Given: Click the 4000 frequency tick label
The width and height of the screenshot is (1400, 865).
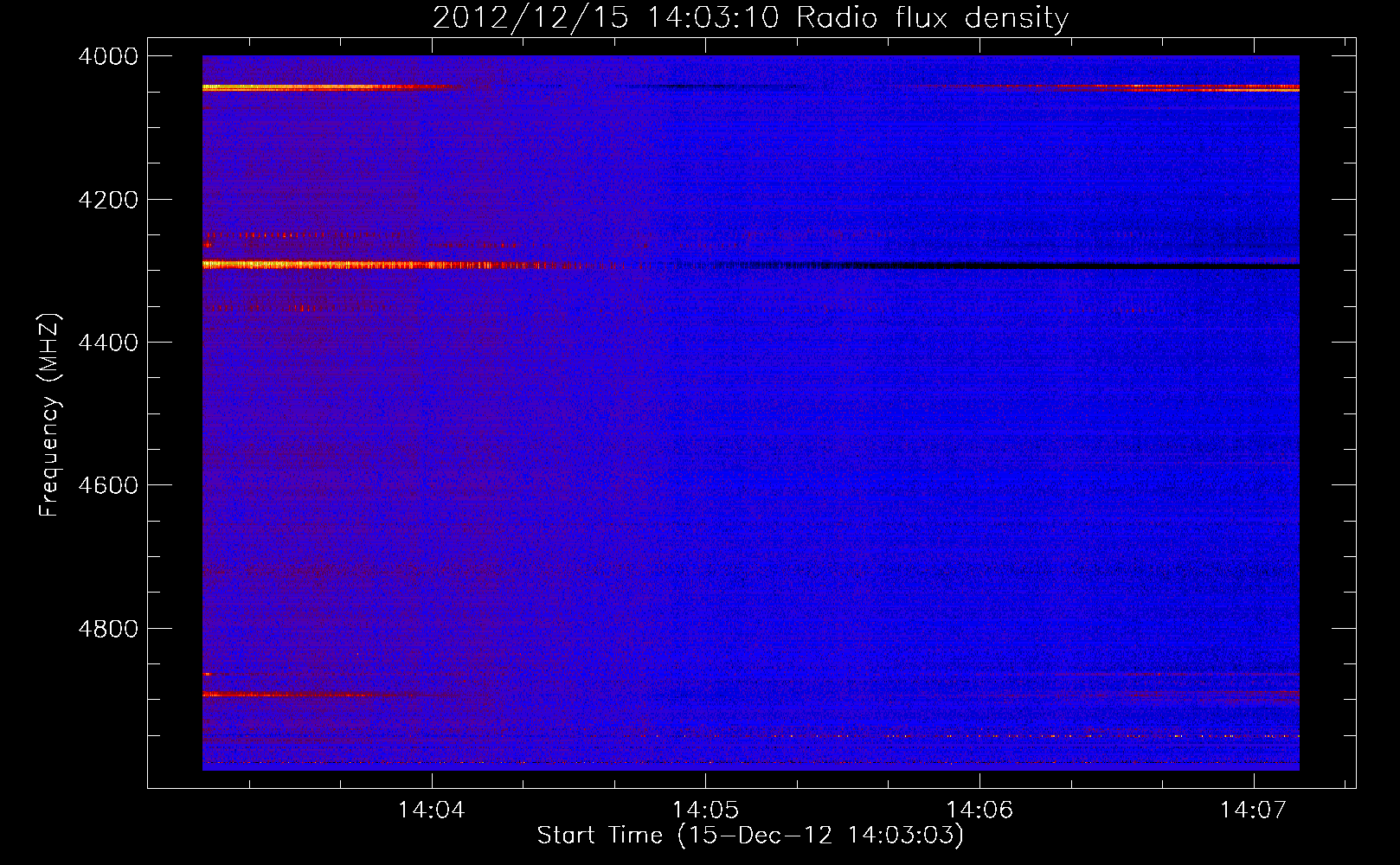Looking at the screenshot, I should [x=108, y=56].
